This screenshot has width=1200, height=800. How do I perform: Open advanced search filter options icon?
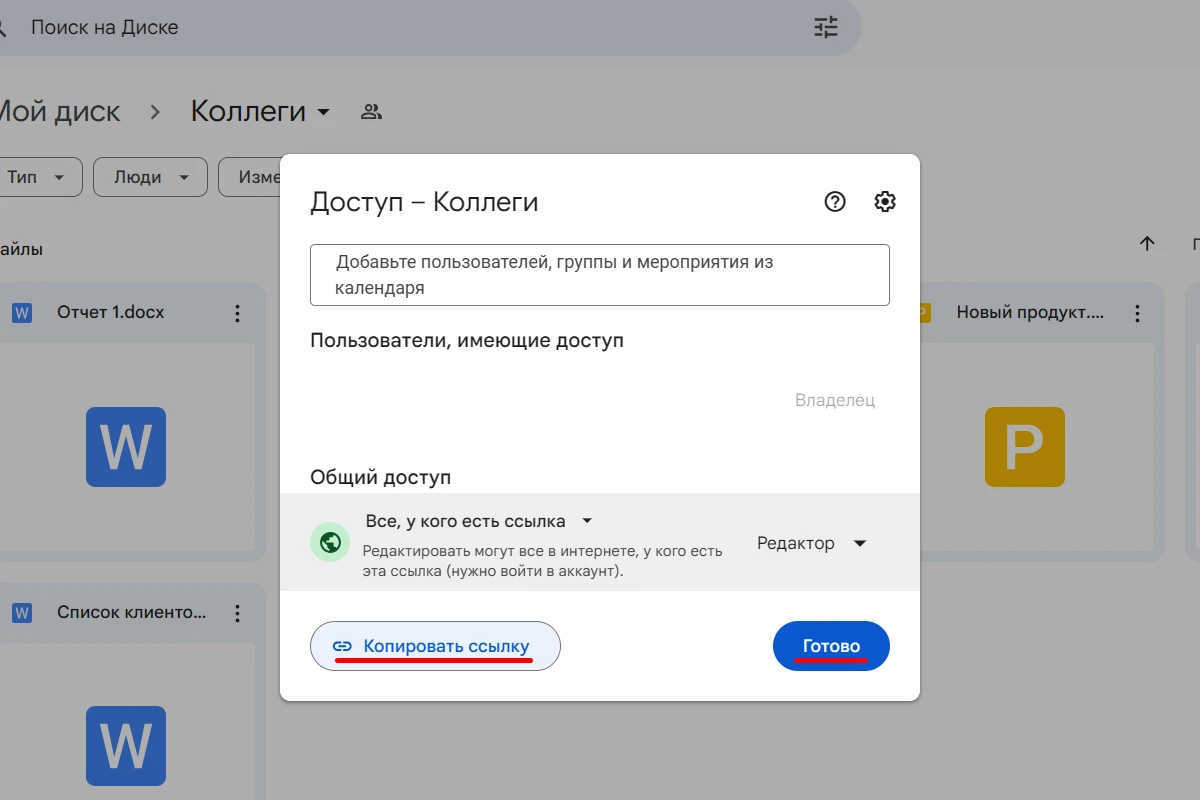(x=826, y=27)
